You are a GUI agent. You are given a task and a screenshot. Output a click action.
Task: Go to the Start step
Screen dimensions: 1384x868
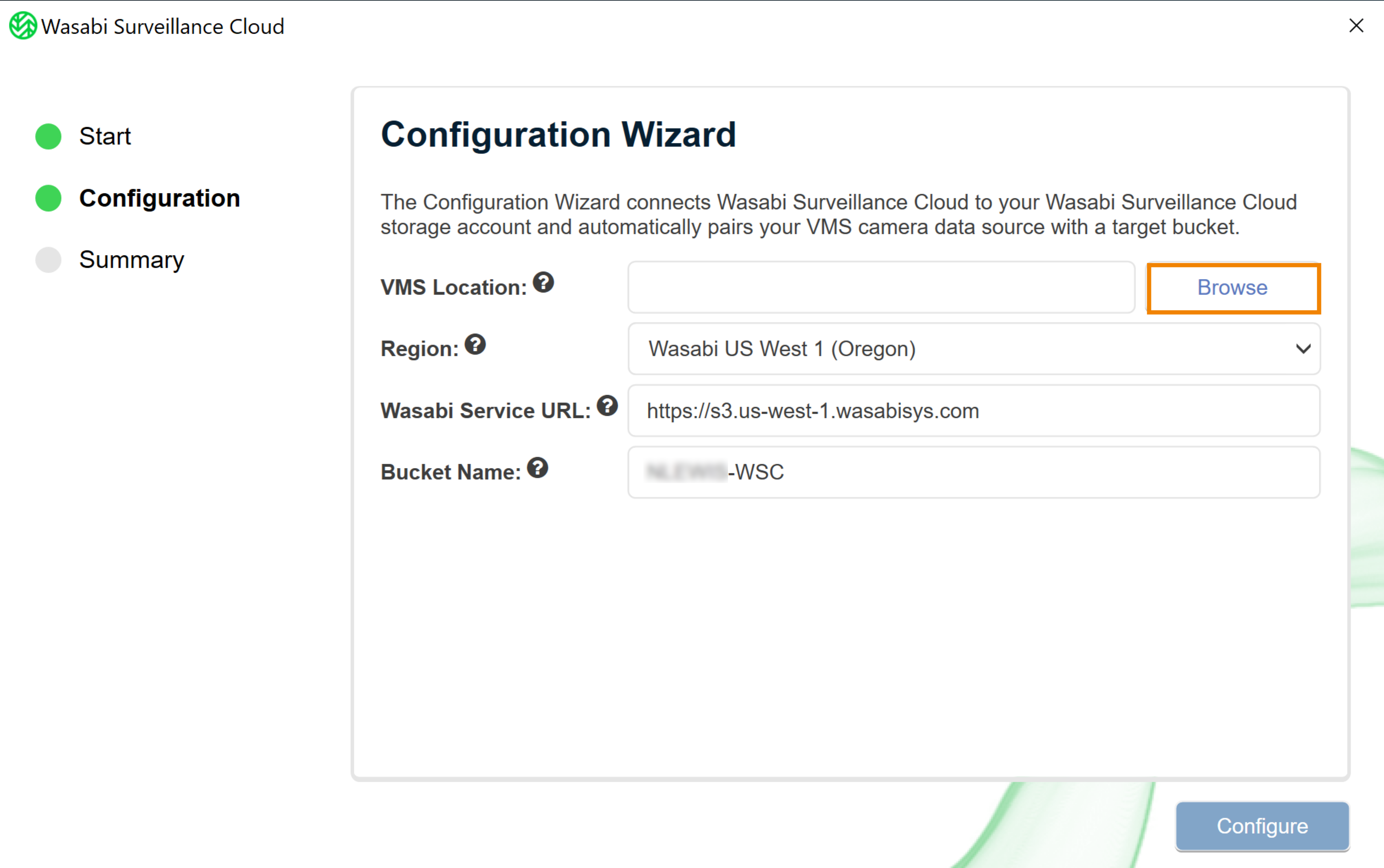105,137
